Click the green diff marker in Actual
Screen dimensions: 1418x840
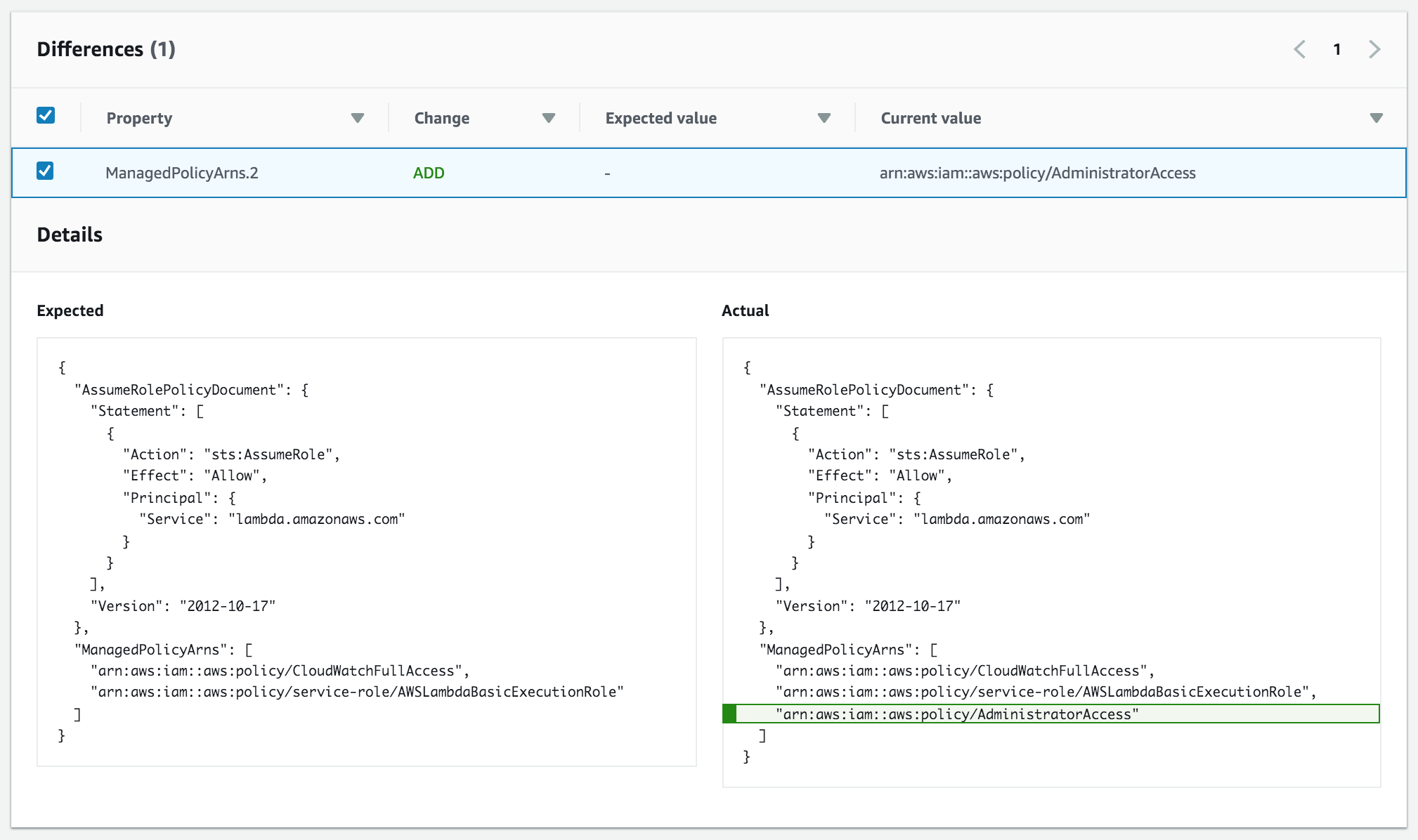(x=729, y=714)
